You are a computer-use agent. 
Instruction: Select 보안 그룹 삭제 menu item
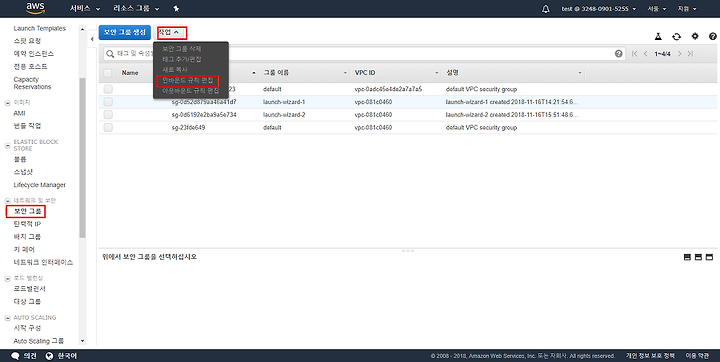tap(182, 49)
